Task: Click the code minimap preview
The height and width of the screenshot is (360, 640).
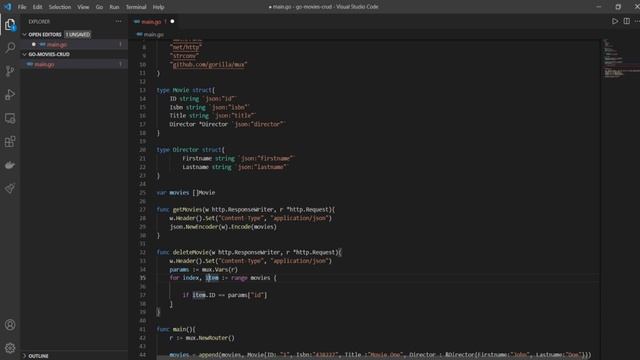Action: coord(620,59)
